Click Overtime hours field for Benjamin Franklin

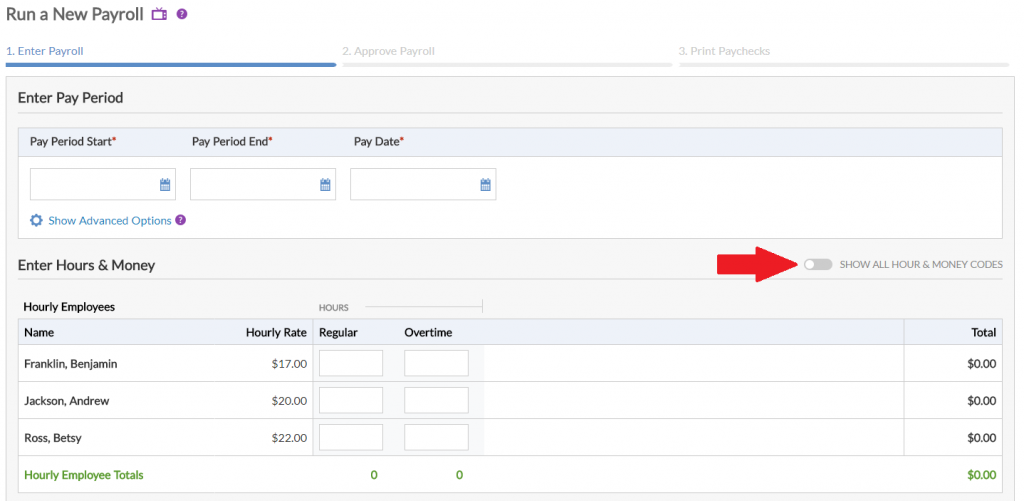pos(436,364)
